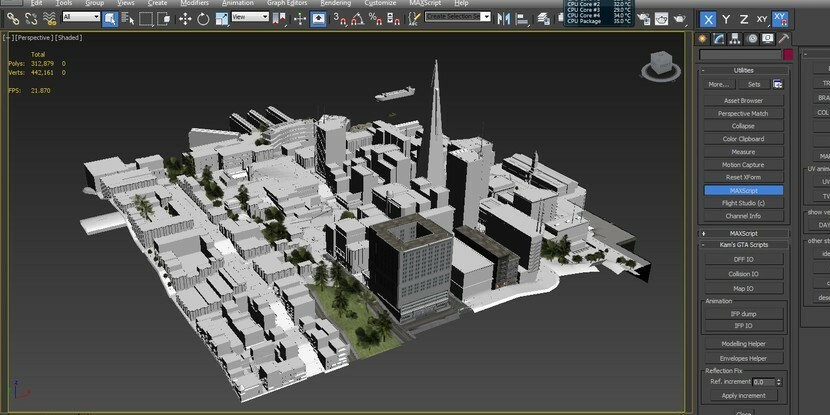Open the Graph Editors menu

coord(287,4)
